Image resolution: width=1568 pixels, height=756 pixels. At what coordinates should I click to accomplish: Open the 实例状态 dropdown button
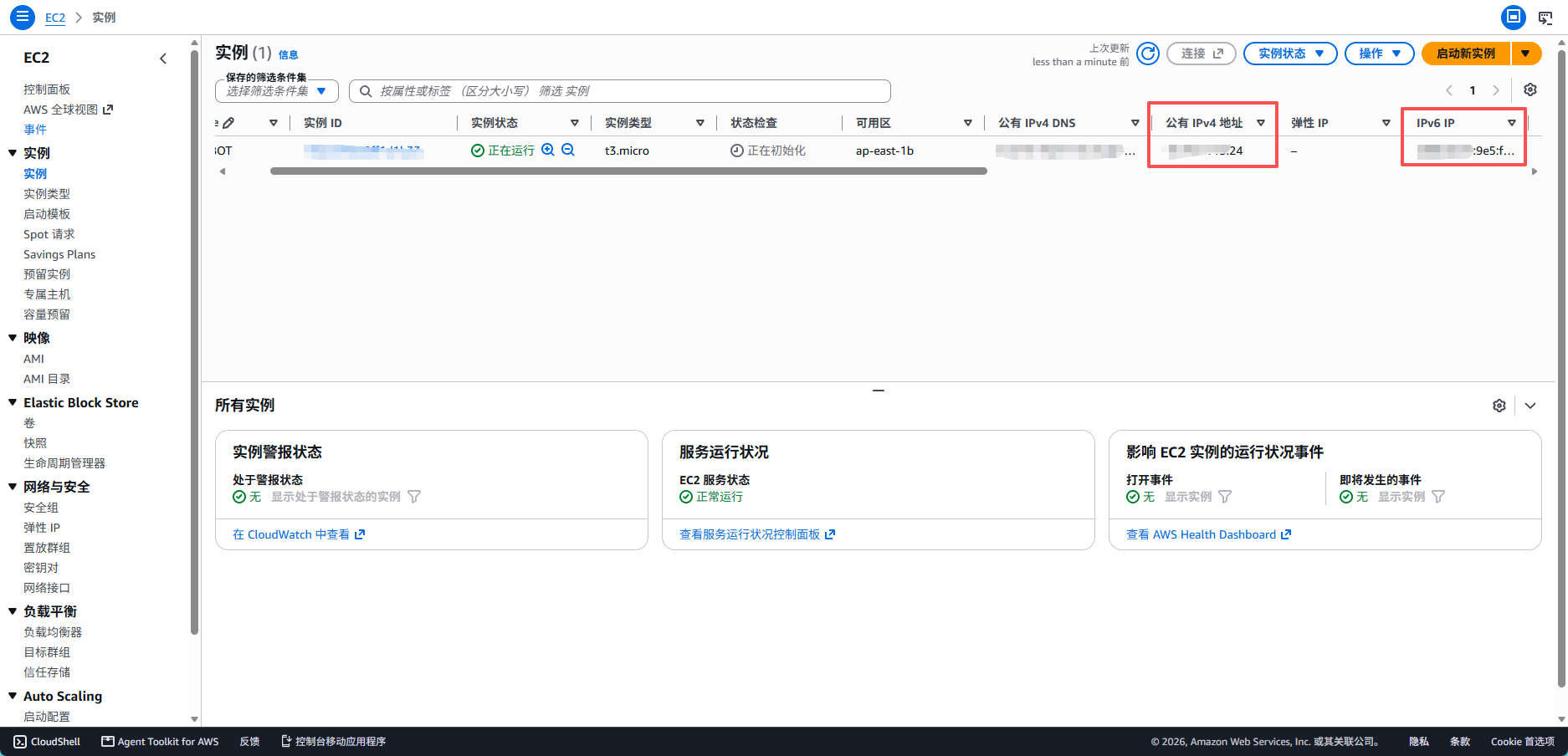click(x=1290, y=54)
